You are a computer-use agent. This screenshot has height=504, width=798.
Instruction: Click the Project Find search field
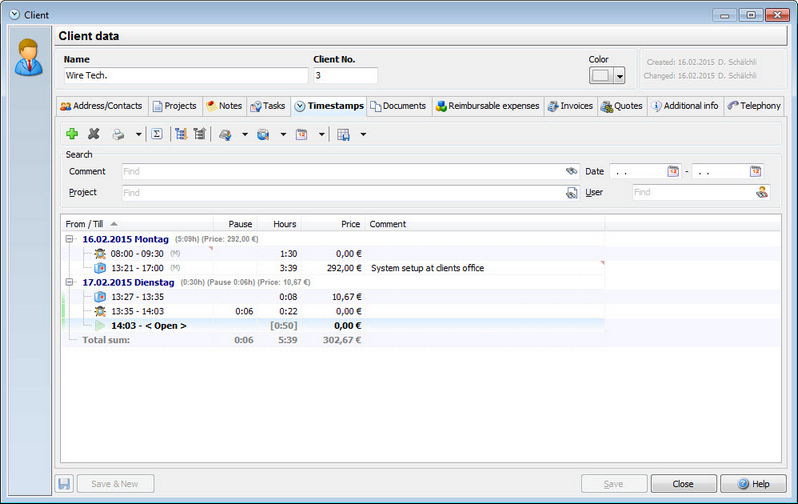(350, 192)
